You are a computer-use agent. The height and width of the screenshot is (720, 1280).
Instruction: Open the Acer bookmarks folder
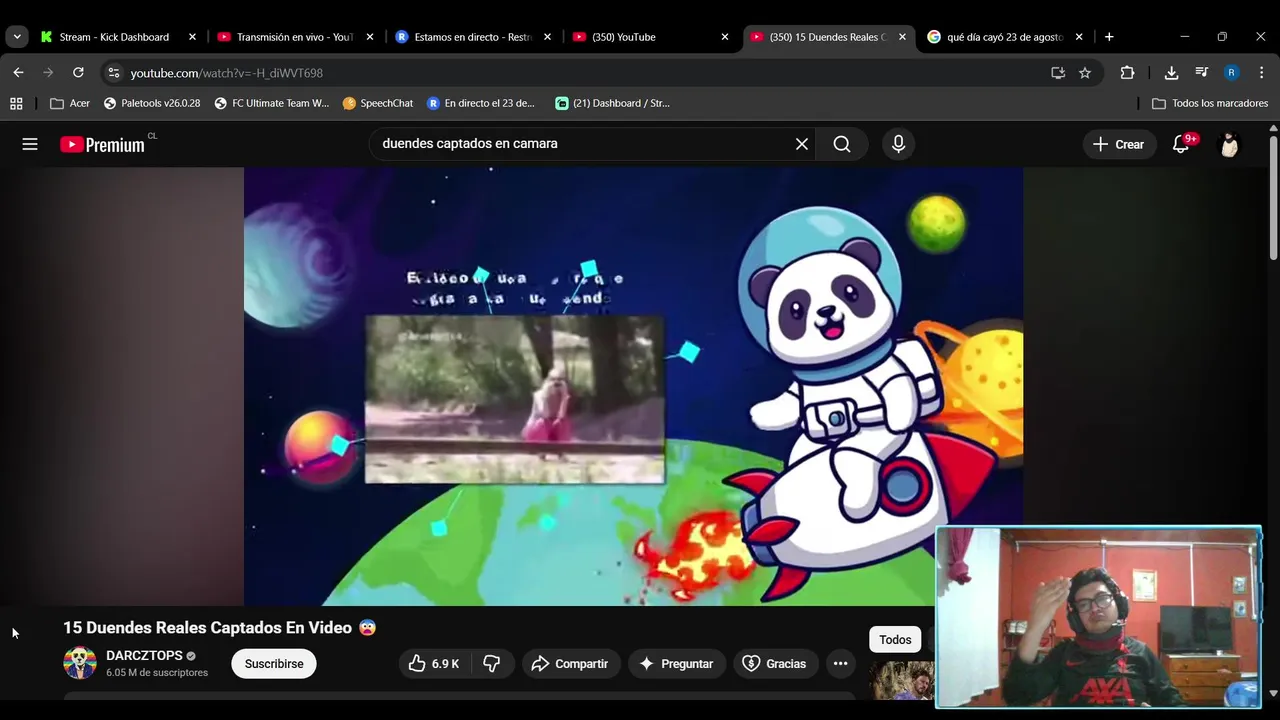[x=70, y=103]
